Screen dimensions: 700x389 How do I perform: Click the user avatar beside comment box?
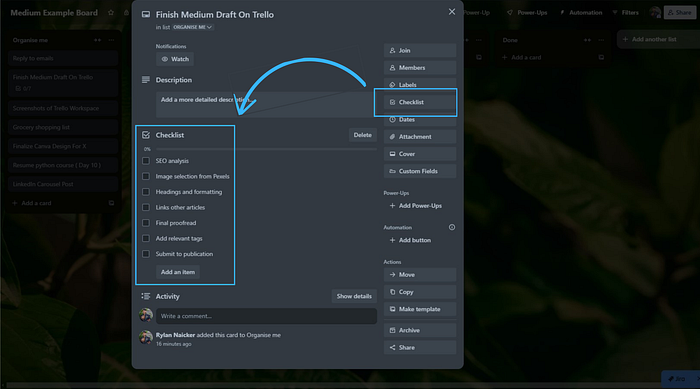(146, 315)
